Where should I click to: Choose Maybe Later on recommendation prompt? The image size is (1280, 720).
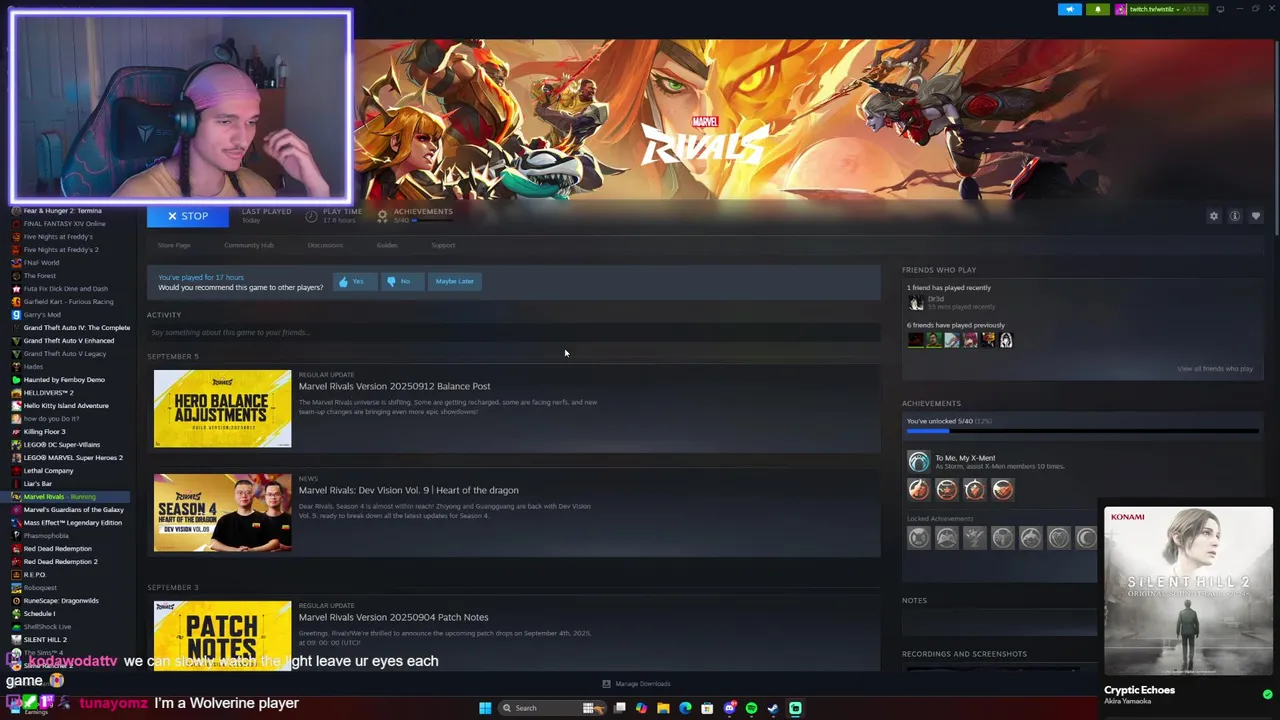tap(454, 281)
